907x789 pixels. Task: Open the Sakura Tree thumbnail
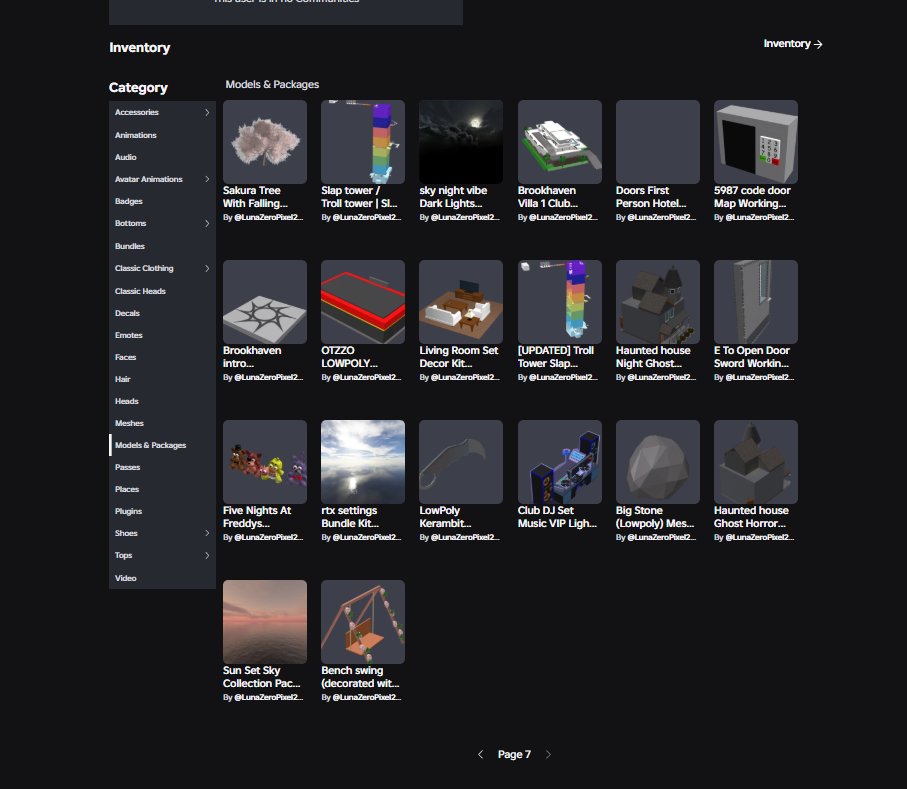[x=265, y=142]
